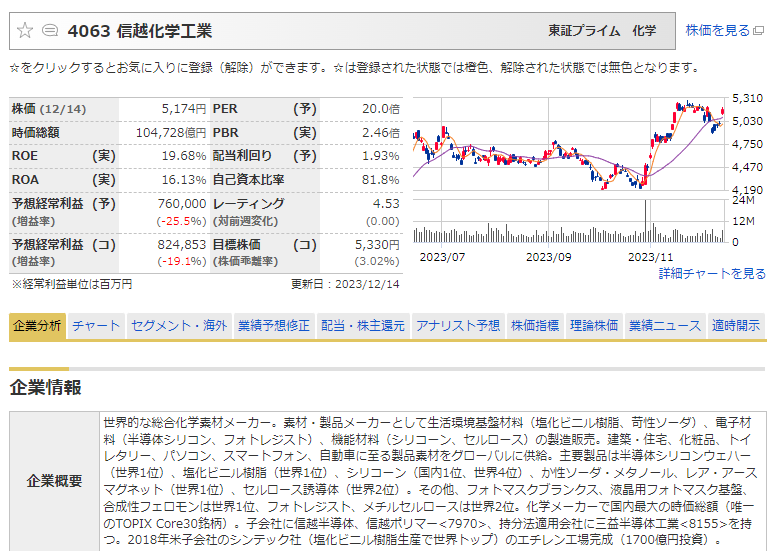Open the アナリスト予想 tab
This screenshot has height=551, width=780.
[x=457, y=326]
